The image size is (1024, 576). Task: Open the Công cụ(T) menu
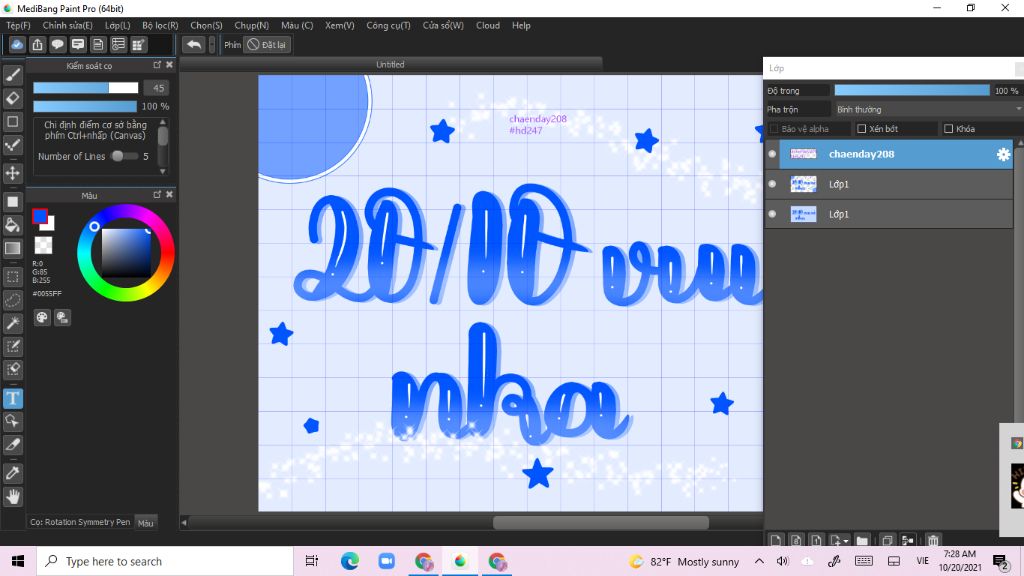coord(388,25)
